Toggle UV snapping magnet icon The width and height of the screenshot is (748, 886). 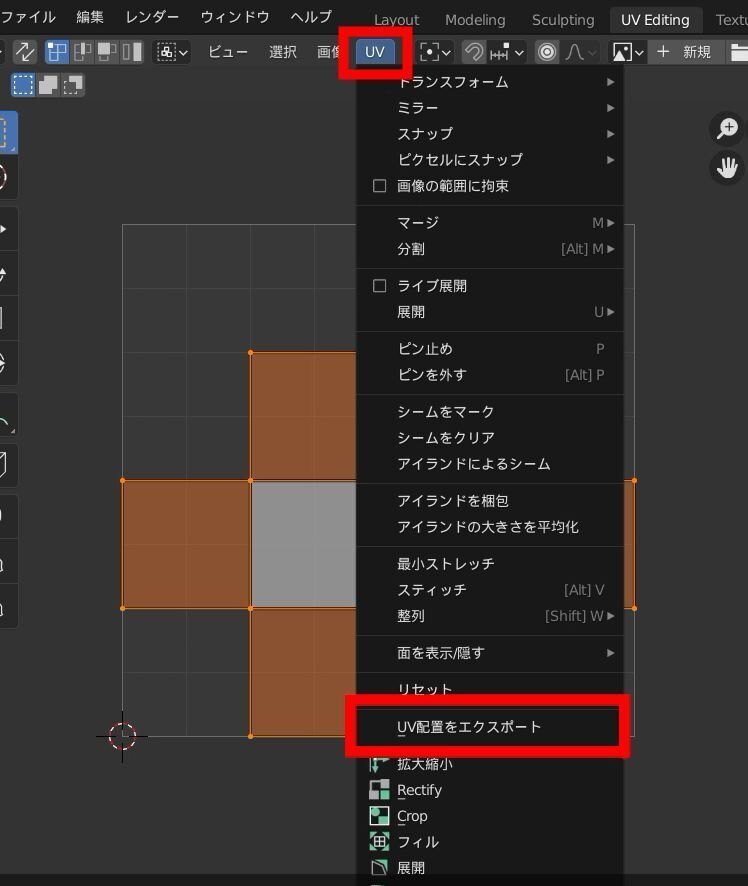click(473, 53)
